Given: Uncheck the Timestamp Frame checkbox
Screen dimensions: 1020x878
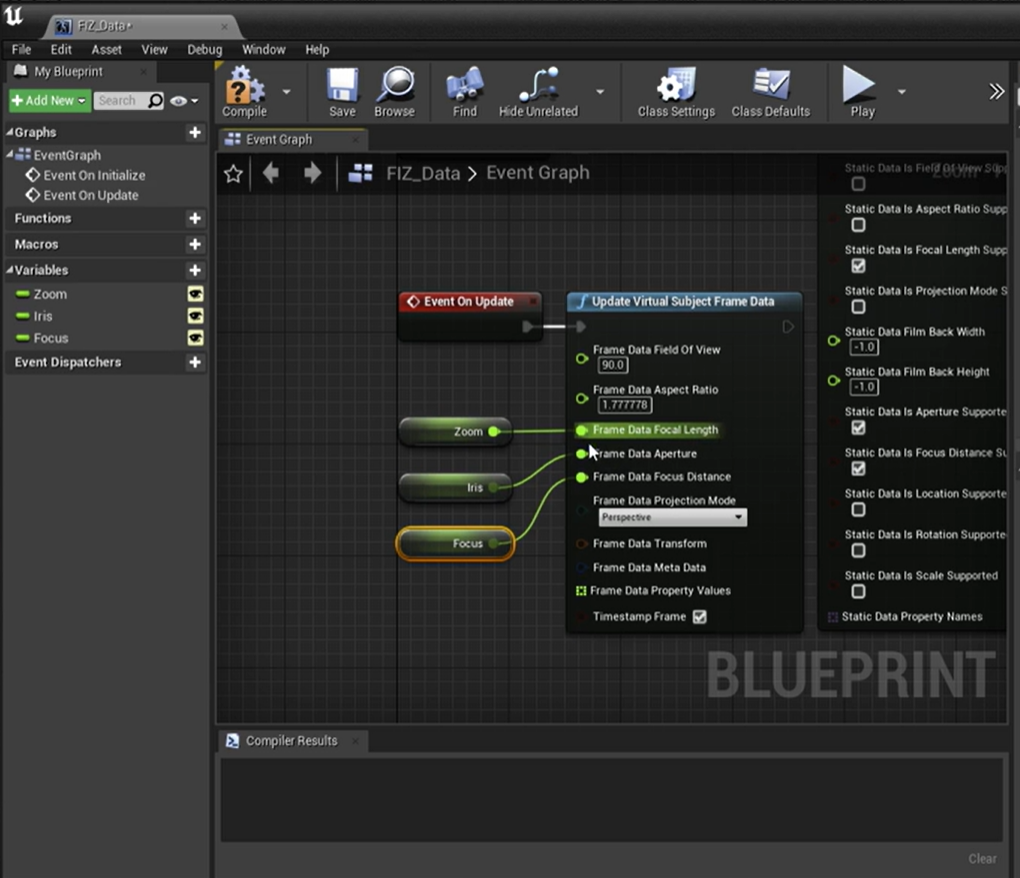Looking at the screenshot, I should click(x=700, y=617).
